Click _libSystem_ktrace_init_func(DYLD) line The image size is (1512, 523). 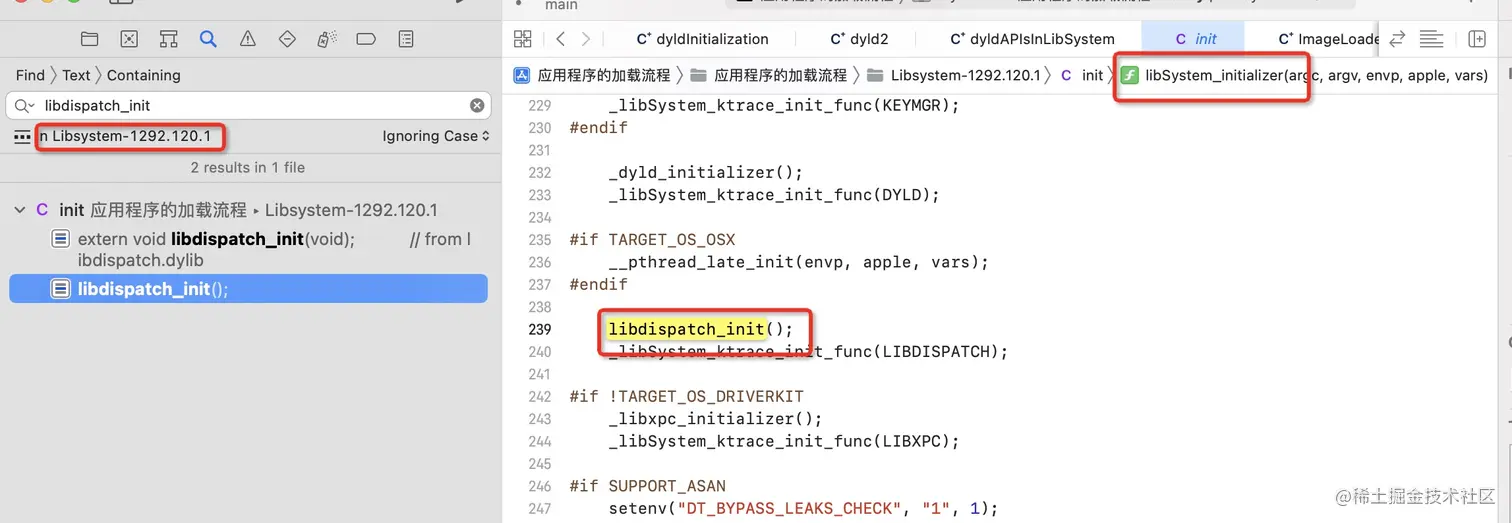click(x=774, y=195)
